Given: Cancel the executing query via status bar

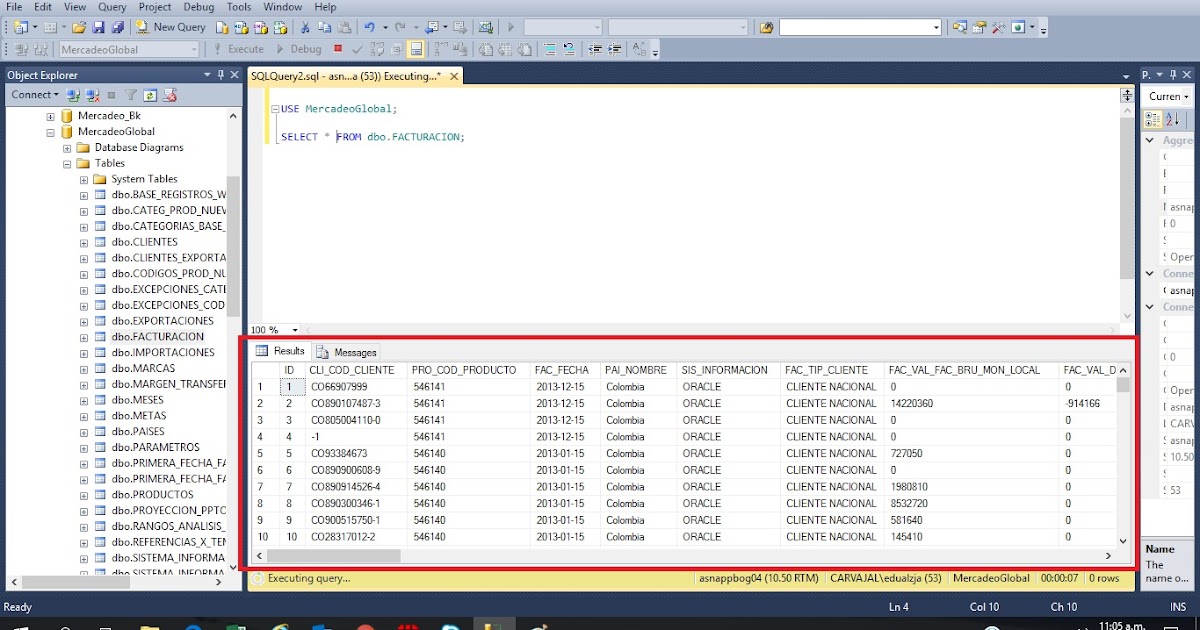Looking at the screenshot, I should coord(257,577).
